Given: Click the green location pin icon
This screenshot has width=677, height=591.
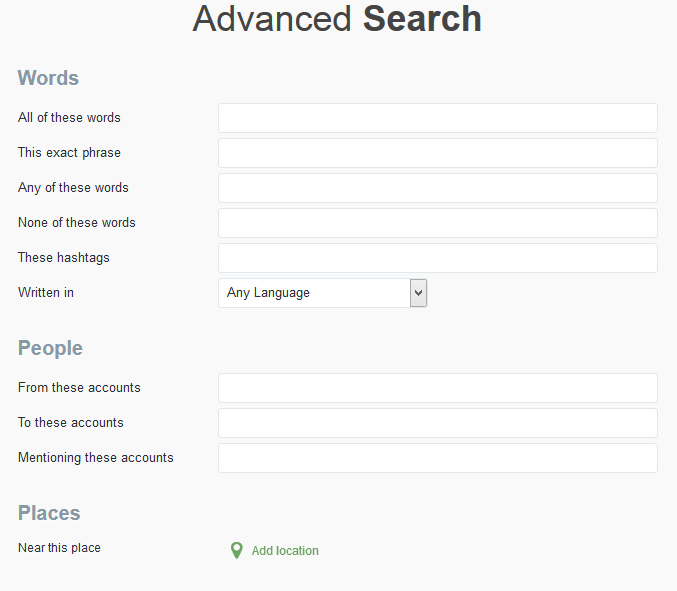Looking at the screenshot, I should 236,550.
